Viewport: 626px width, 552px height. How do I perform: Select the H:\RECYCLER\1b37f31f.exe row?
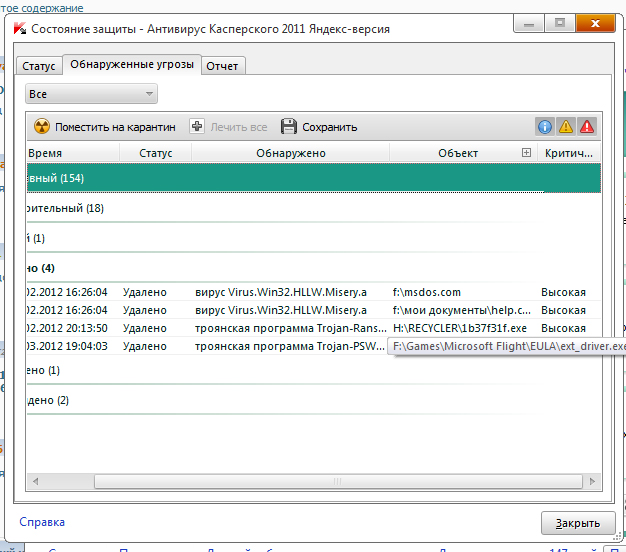(314, 328)
